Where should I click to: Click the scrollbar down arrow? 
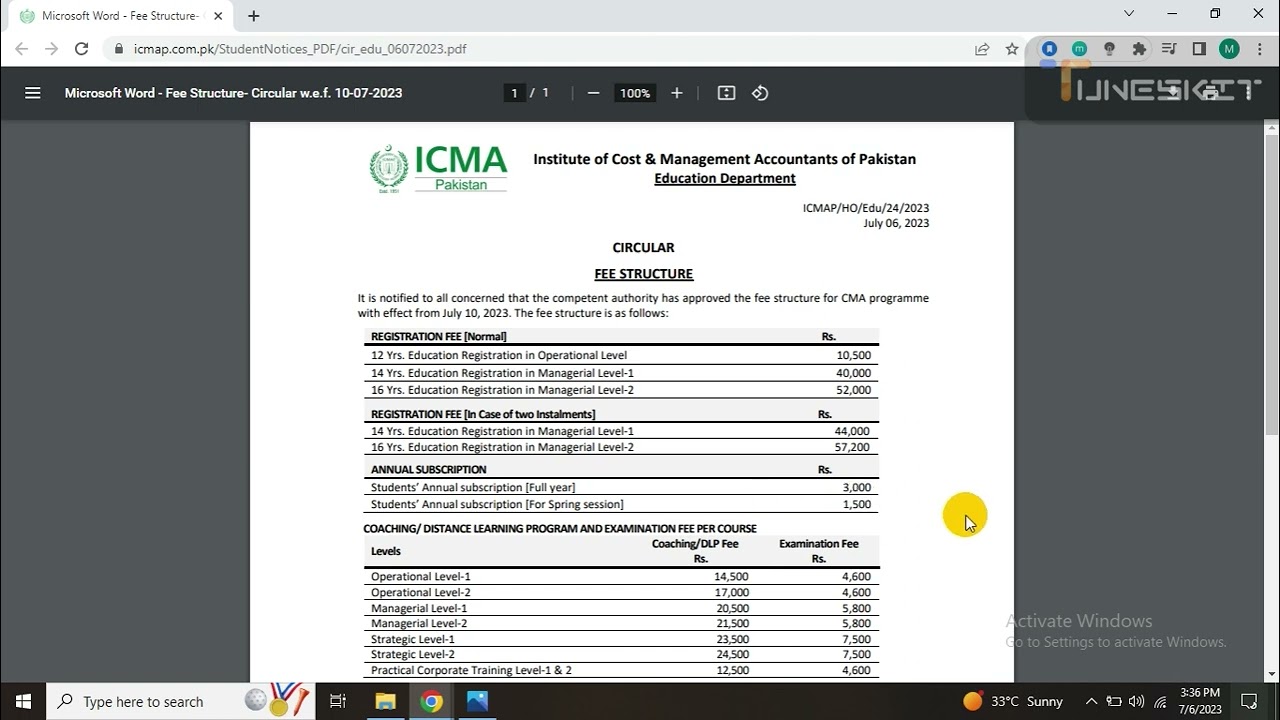coord(1271,675)
